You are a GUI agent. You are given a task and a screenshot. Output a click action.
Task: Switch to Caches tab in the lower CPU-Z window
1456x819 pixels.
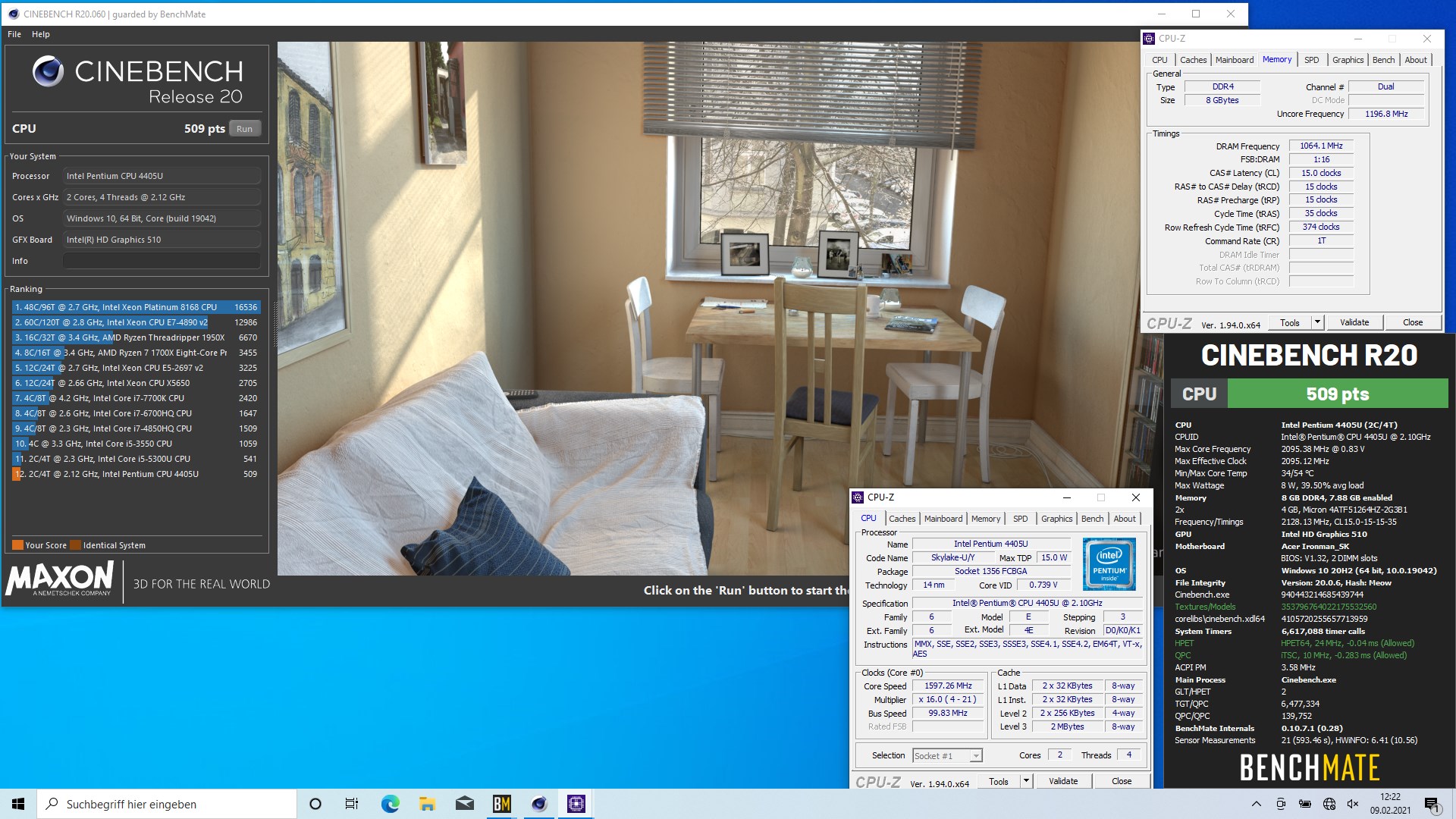tap(902, 519)
